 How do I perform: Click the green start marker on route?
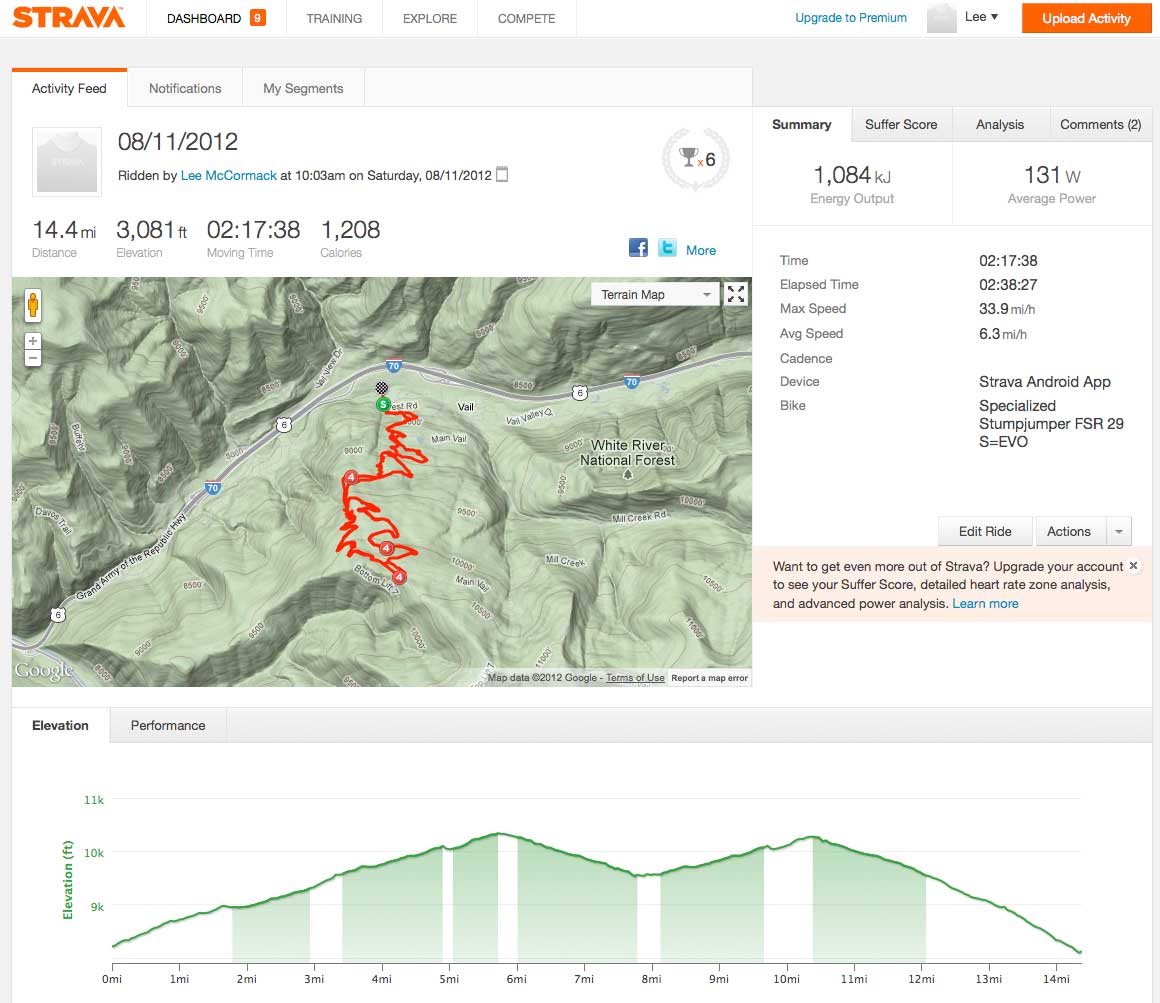click(383, 405)
